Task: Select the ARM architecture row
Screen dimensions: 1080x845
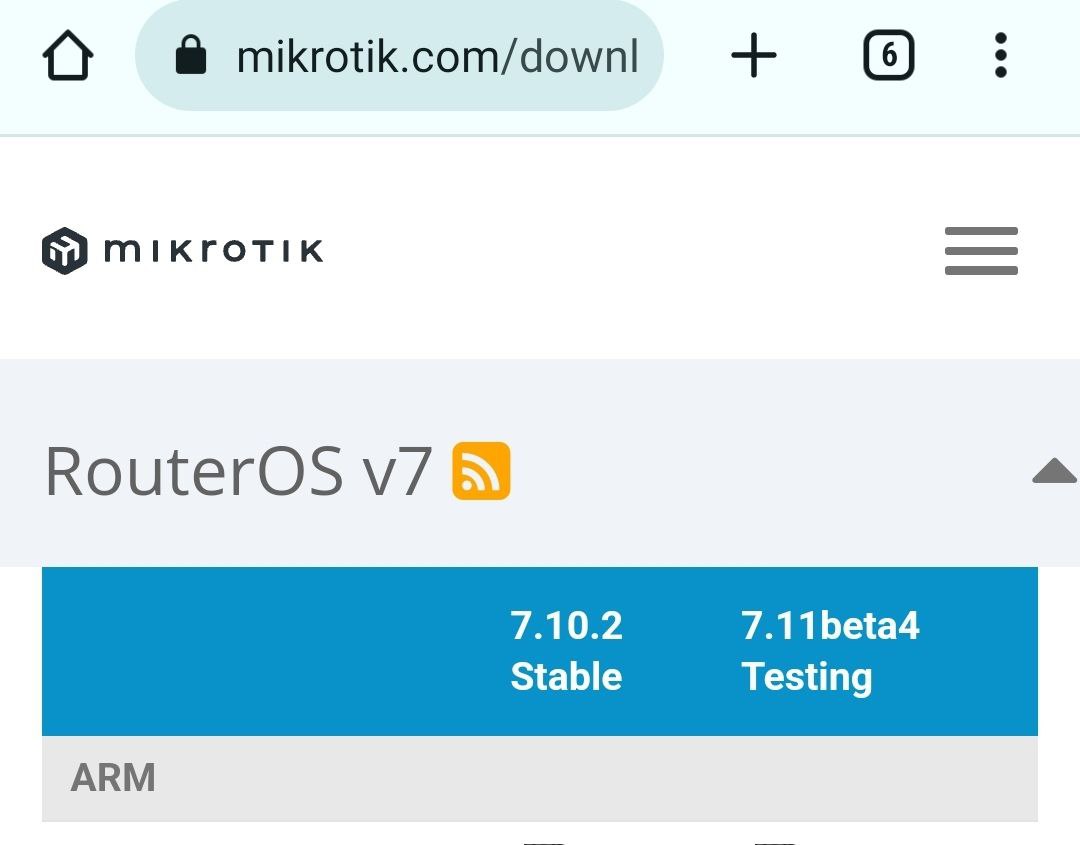Action: pos(539,778)
